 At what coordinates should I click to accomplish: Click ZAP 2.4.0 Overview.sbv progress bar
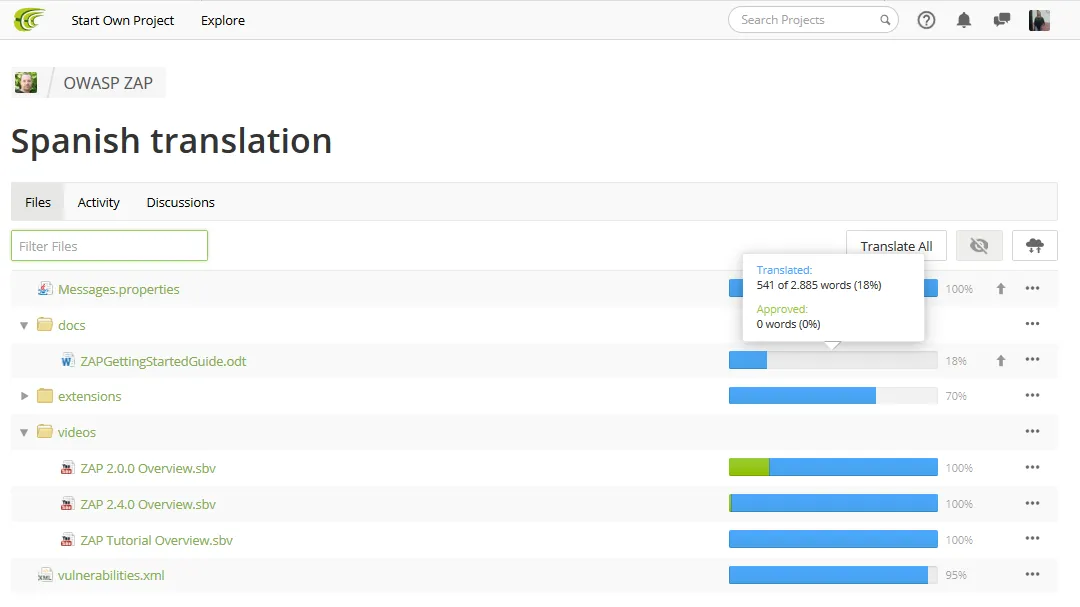coord(833,503)
